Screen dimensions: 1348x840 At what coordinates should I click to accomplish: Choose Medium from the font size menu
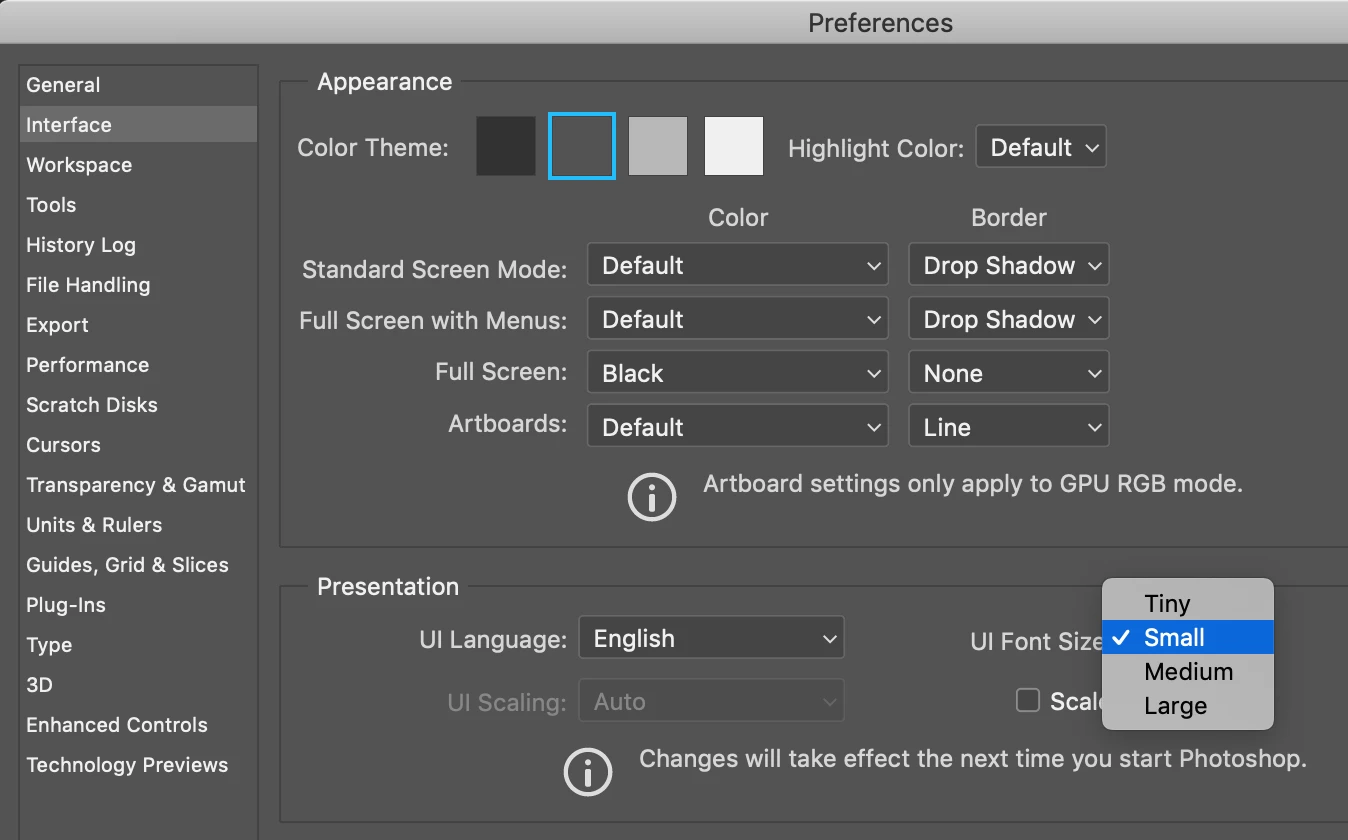pyautogui.click(x=1188, y=672)
